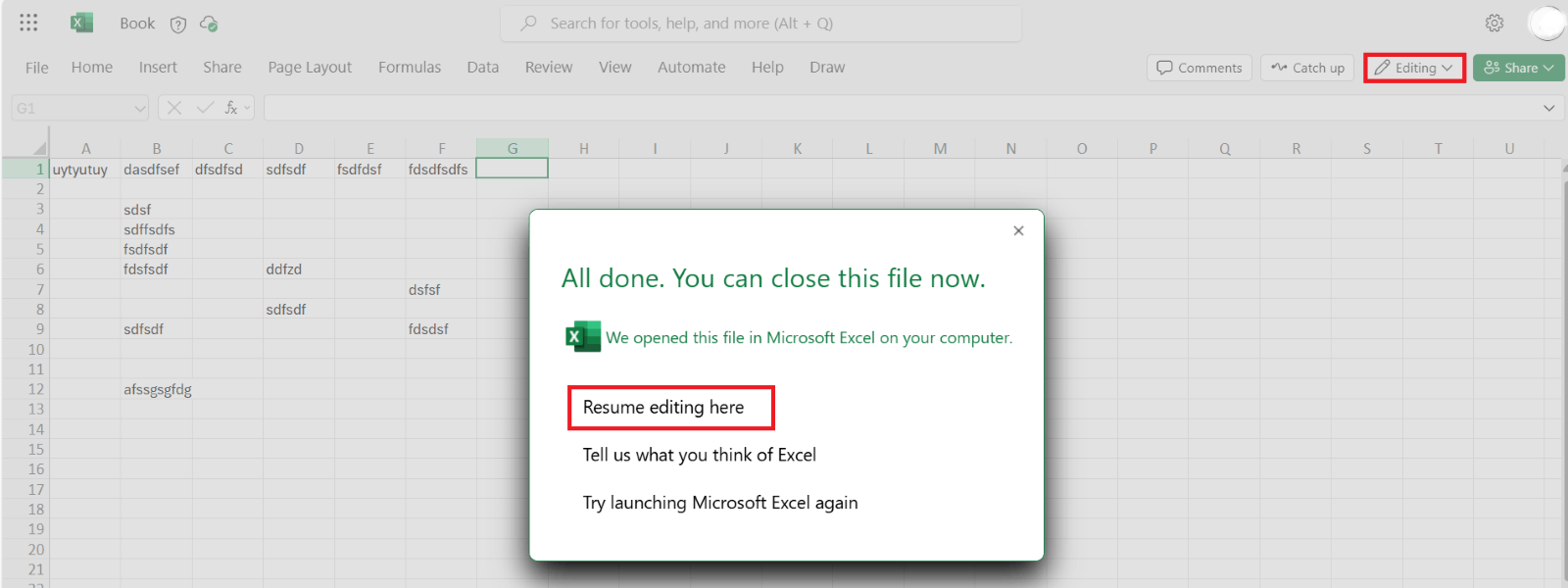Open the settings gear icon
Image resolution: width=1568 pixels, height=588 pixels.
(x=1494, y=23)
